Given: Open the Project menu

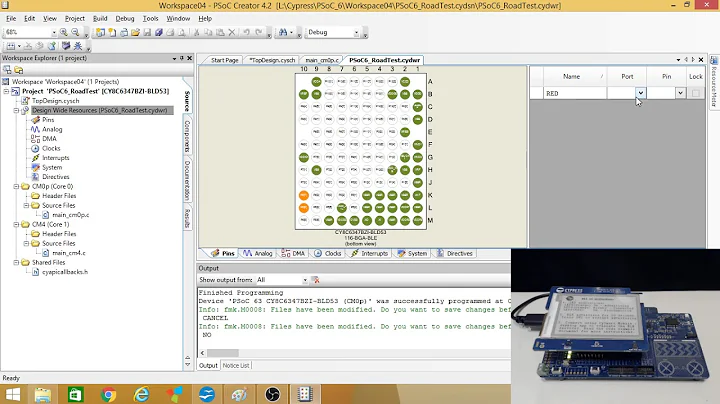Looking at the screenshot, I should 74,18.
